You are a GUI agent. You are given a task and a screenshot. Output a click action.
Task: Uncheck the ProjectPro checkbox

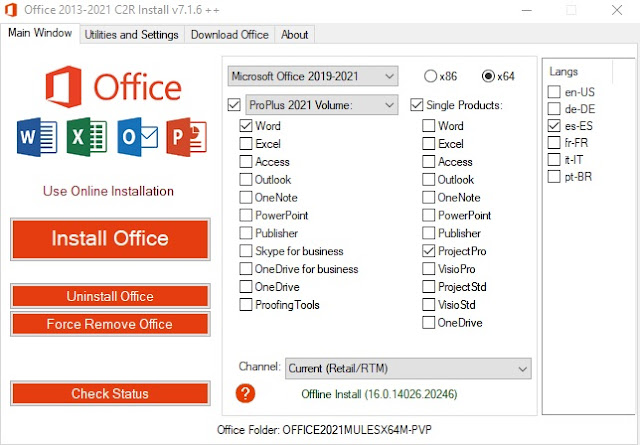pos(429,251)
